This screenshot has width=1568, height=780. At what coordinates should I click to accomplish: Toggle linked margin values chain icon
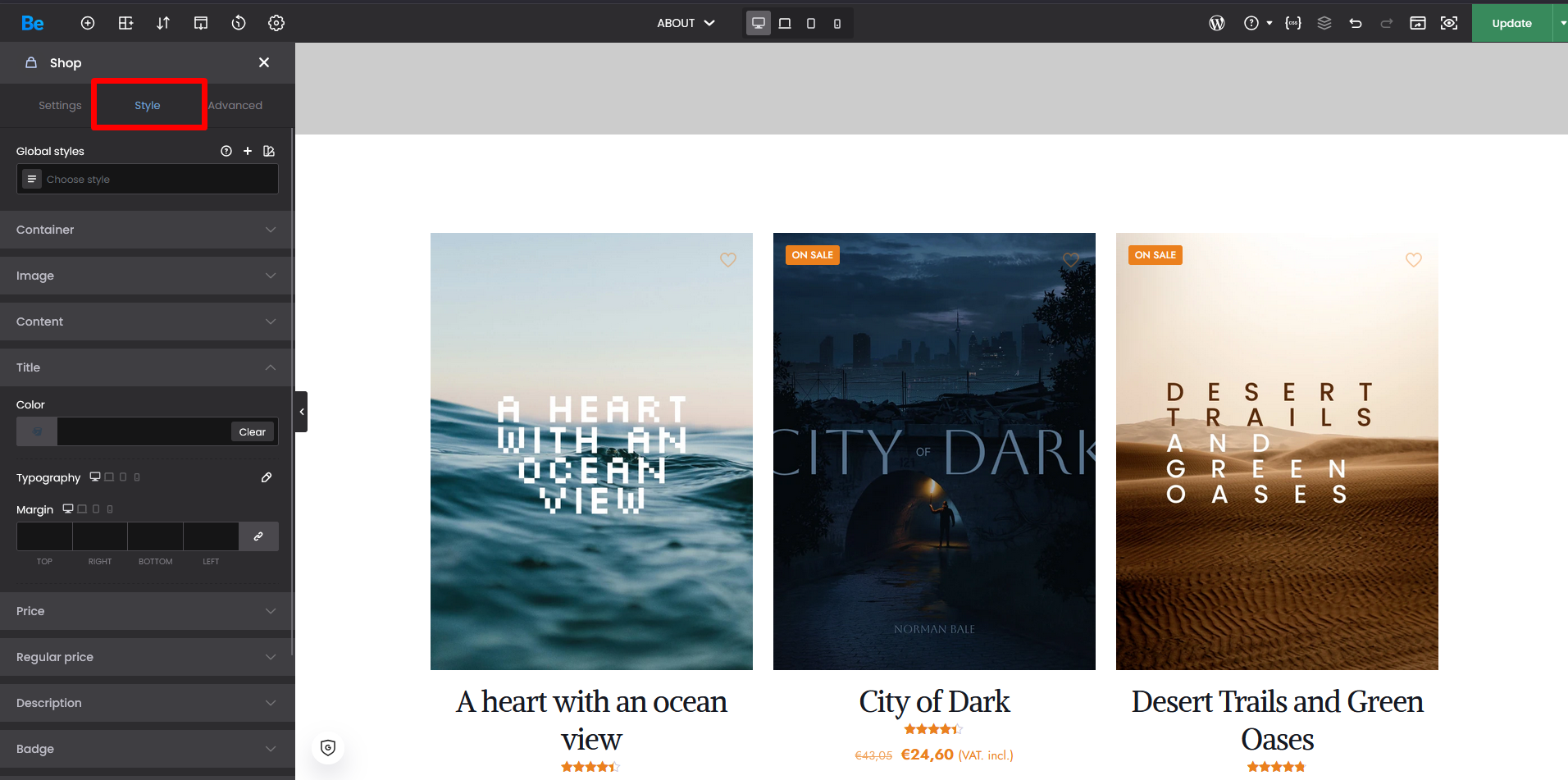tap(258, 536)
